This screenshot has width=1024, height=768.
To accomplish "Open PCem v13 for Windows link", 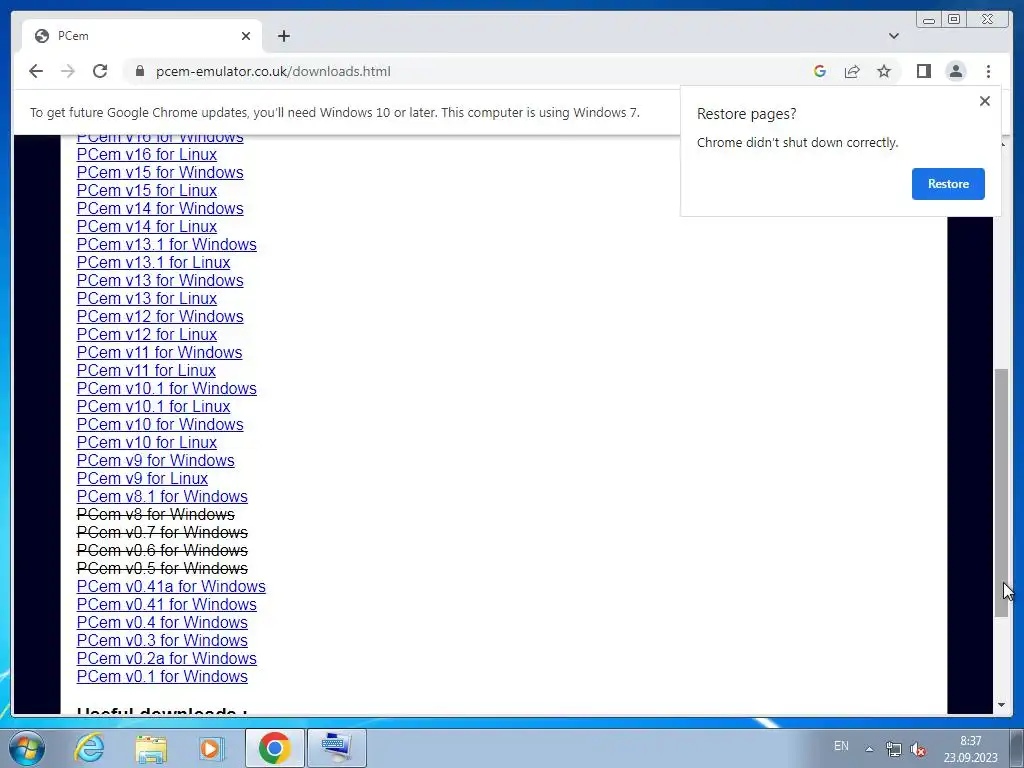I will click(160, 280).
